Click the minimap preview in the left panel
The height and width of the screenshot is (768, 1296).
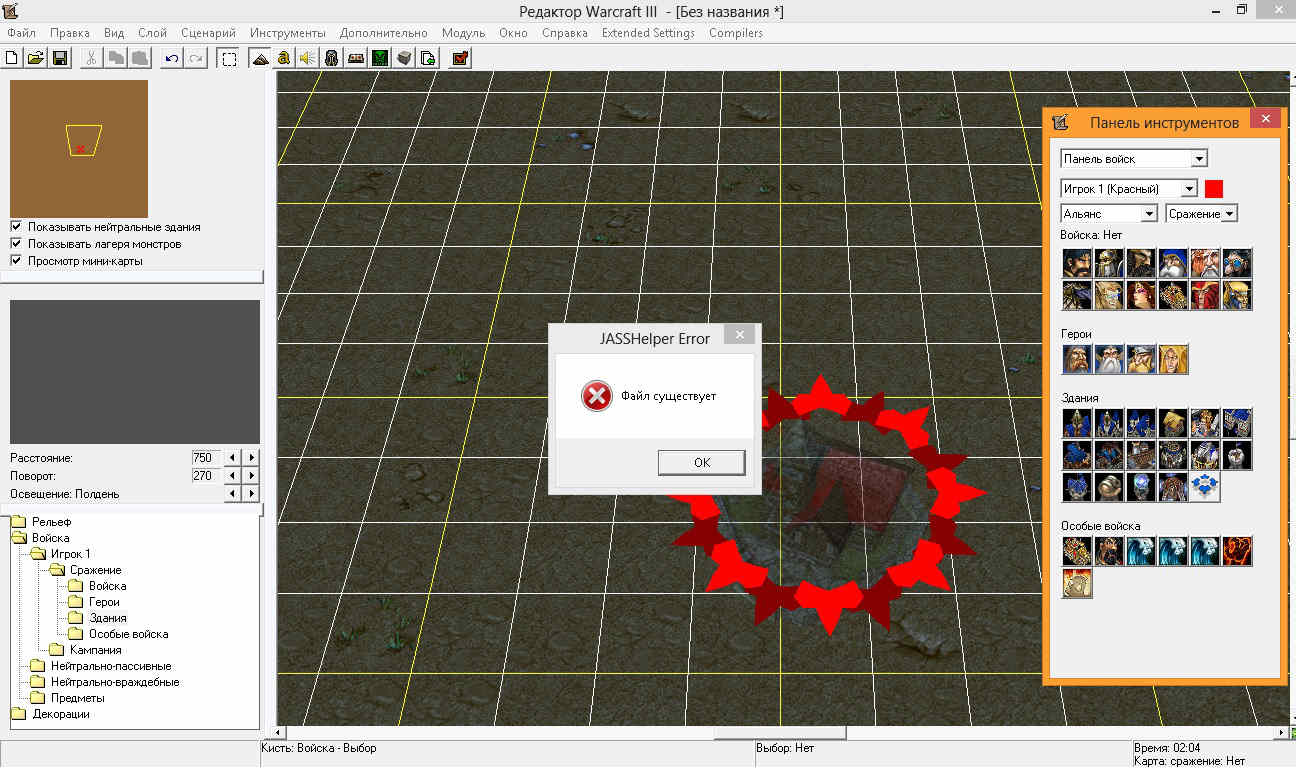pyautogui.click(x=79, y=148)
